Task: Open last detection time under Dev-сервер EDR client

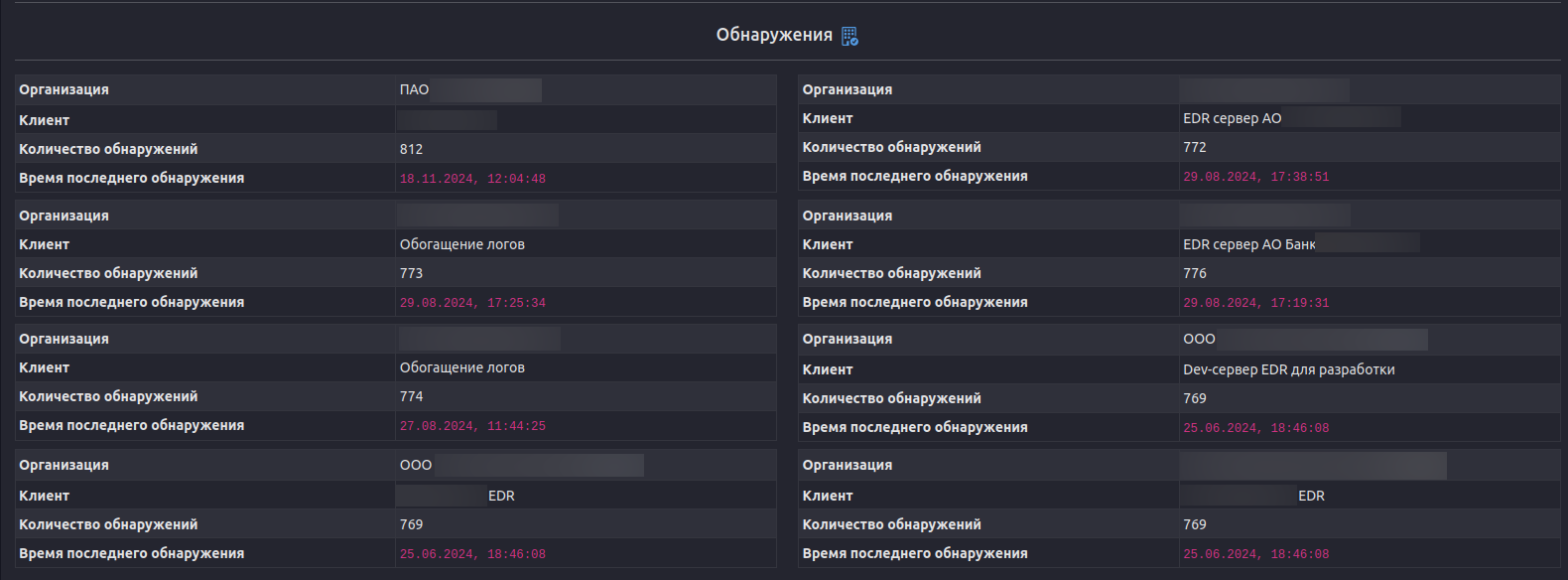Action: point(1255,428)
